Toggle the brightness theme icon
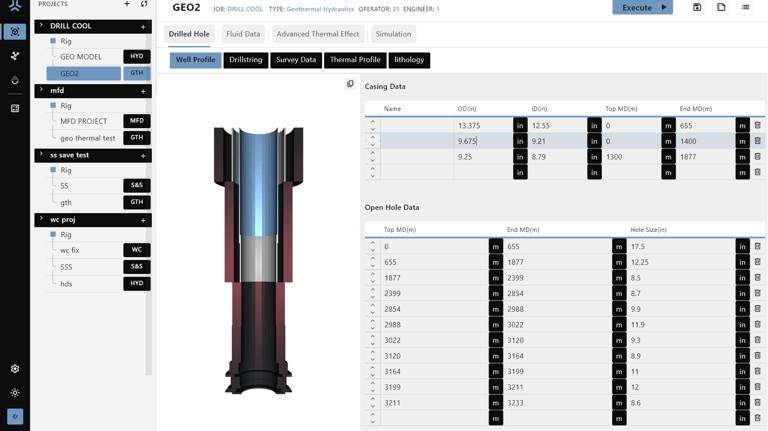Image resolution: width=768 pixels, height=431 pixels. point(15,393)
